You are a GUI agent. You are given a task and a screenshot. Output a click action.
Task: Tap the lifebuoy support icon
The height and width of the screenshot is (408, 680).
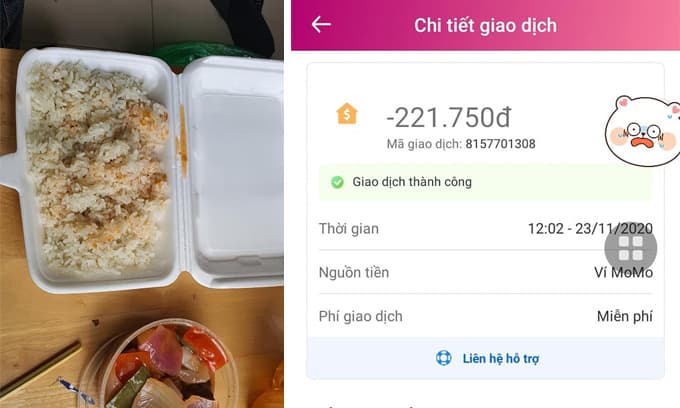coord(443,358)
